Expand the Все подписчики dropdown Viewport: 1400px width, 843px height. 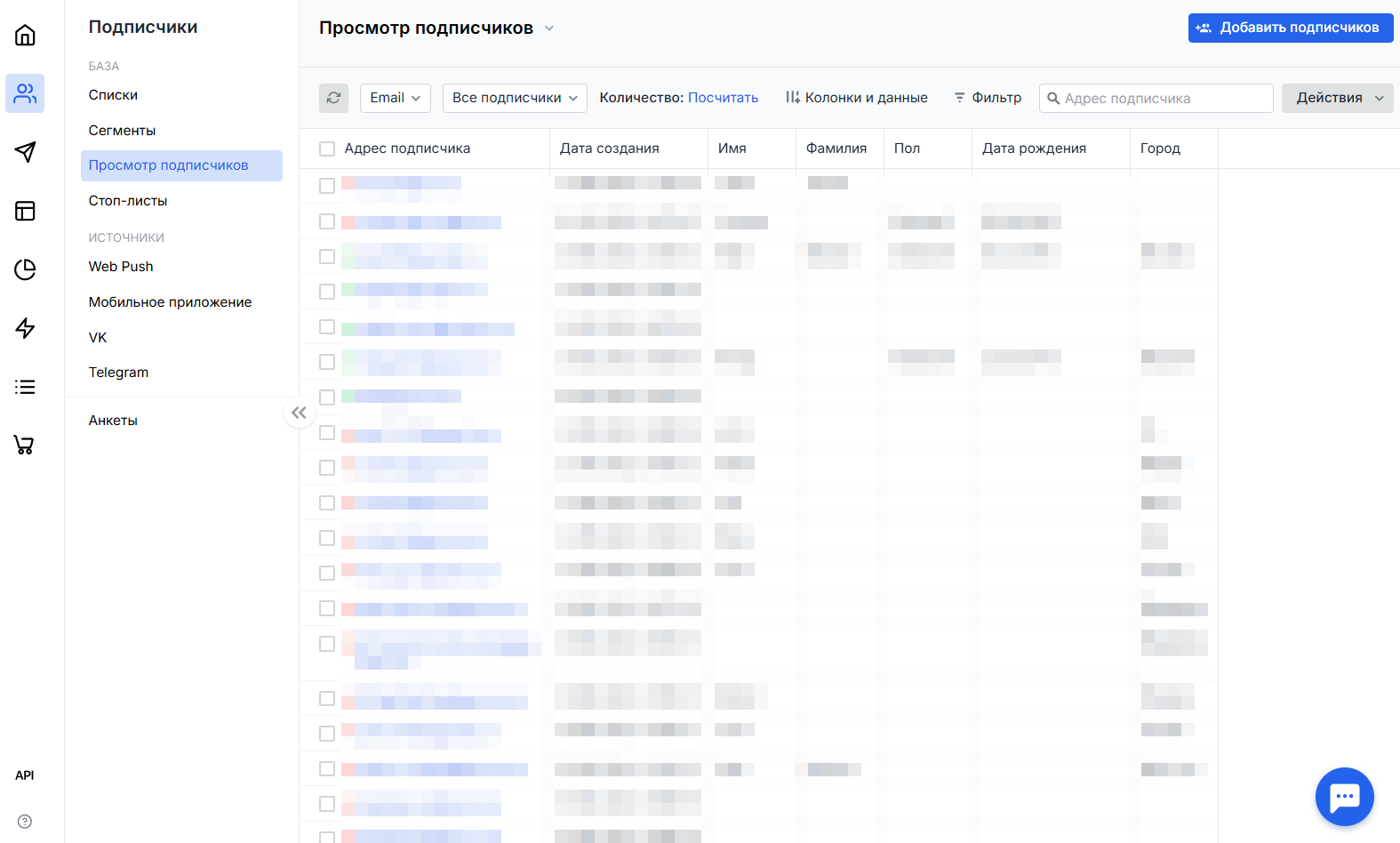click(514, 98)
